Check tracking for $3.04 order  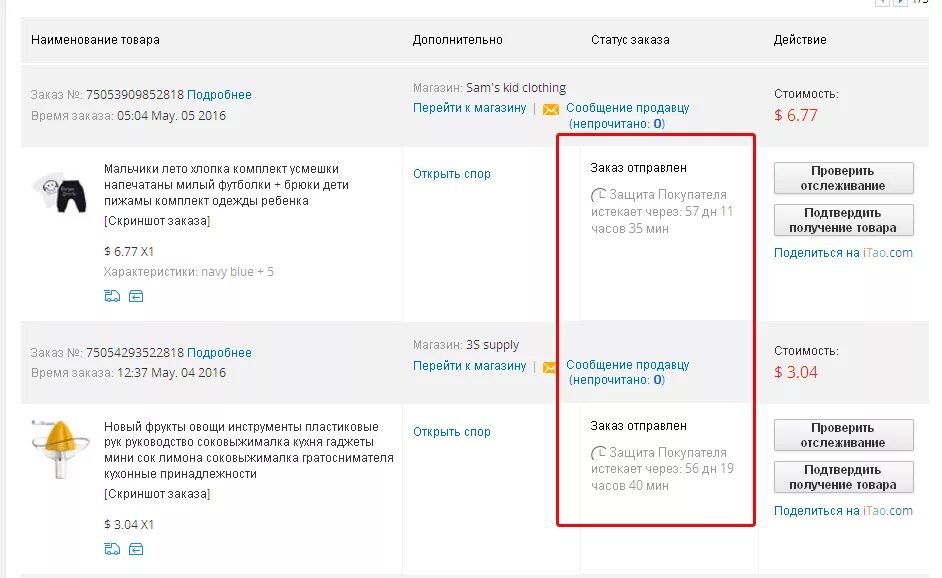843,435
